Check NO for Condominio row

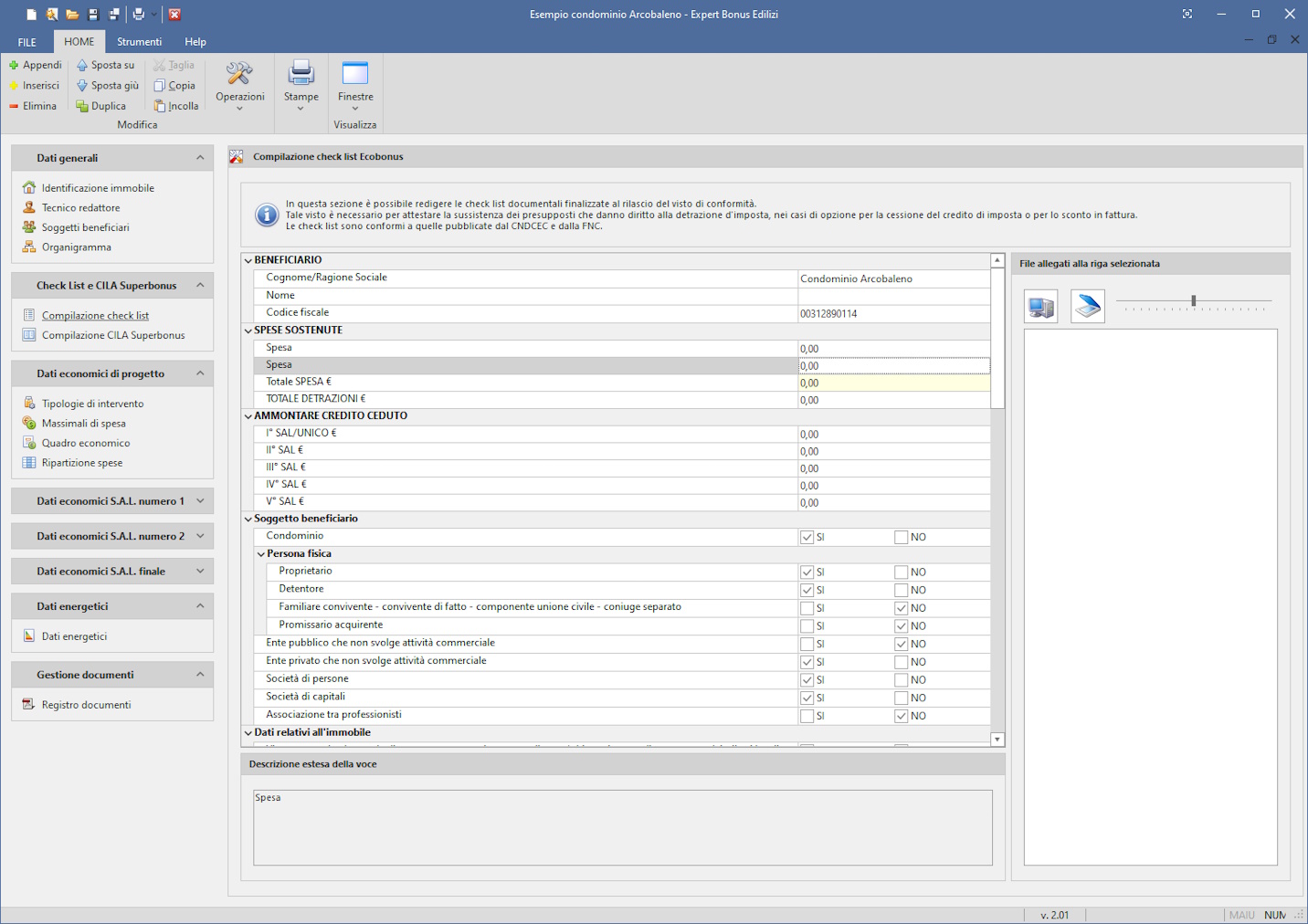click(x=901, y=537)
